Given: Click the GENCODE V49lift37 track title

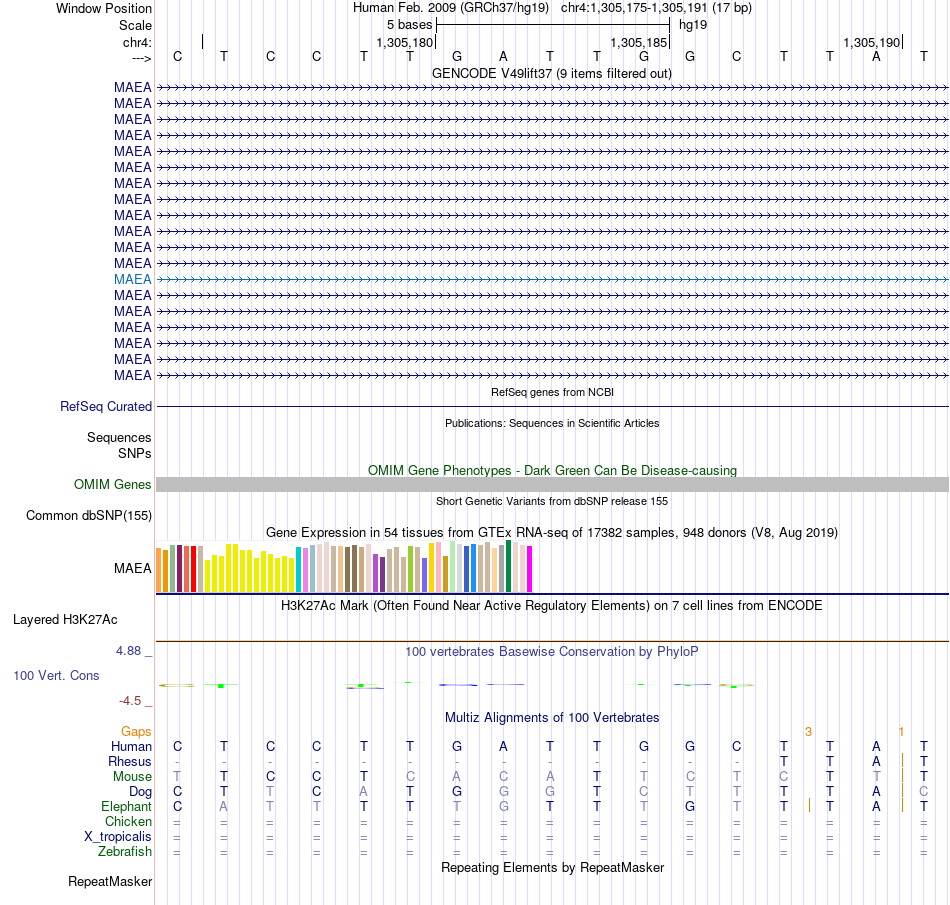Looking at the screenshot, I should pos(552,73).
